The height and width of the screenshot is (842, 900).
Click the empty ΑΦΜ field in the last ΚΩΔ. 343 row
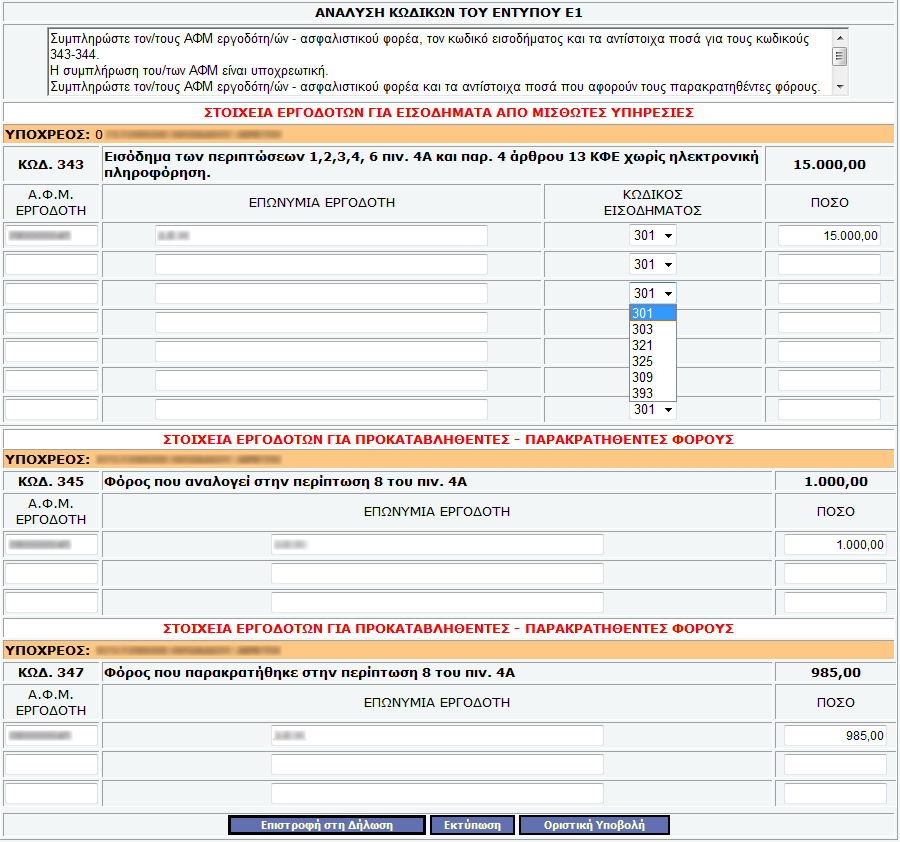[52, 410]
